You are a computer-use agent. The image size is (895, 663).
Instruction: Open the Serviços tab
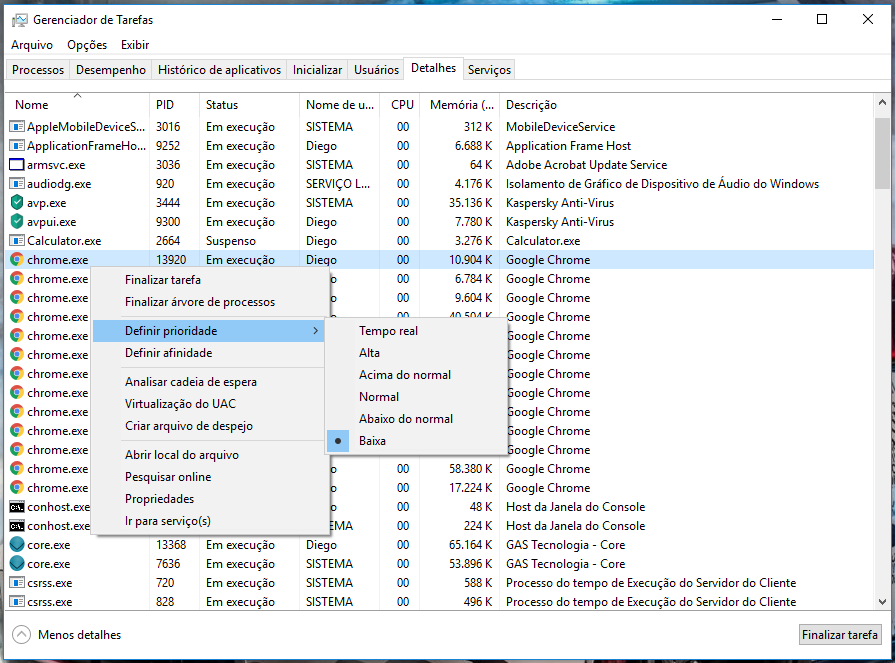click(489, 70)
